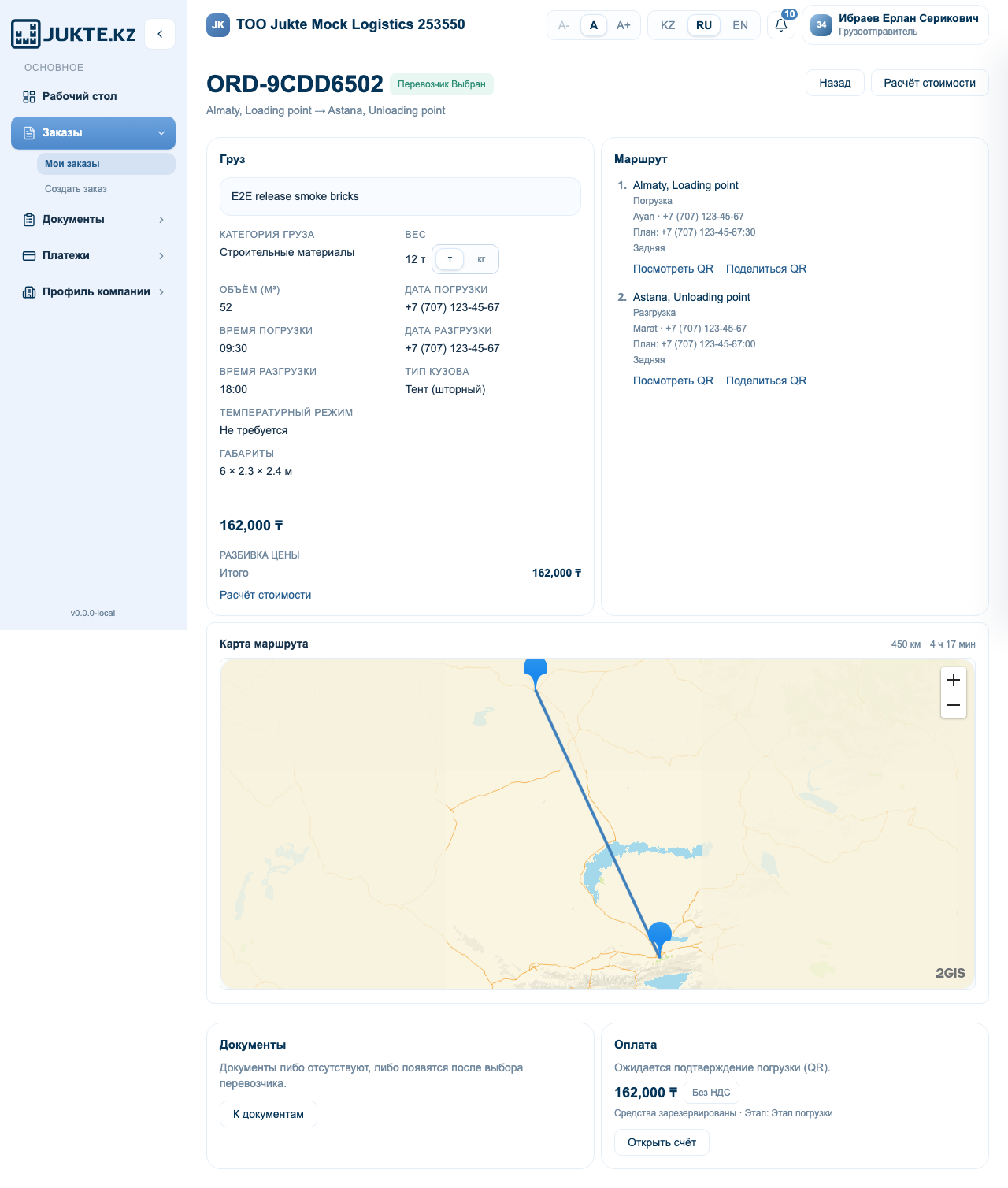Click the Рабочий стол dashboard icon
The image size is (1008, 1188).
(29, 96)
